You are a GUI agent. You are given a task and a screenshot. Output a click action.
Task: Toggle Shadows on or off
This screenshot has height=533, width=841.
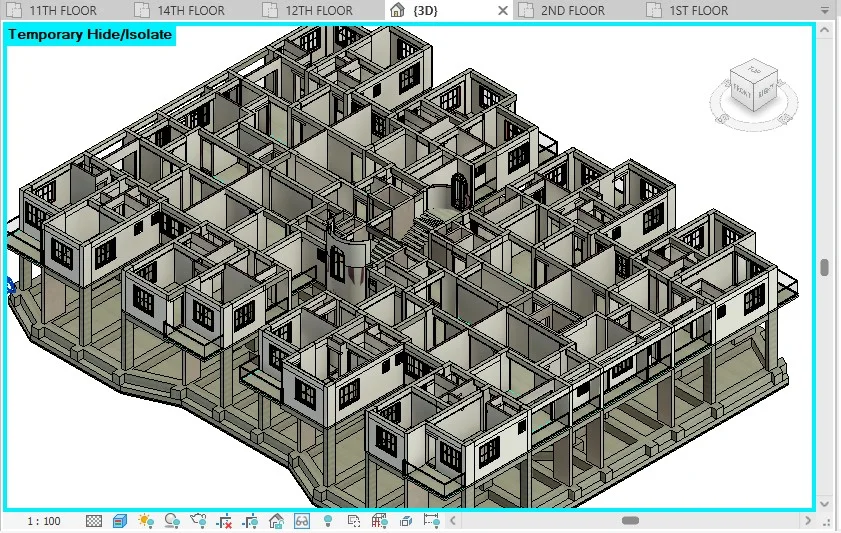click(172, 521)
